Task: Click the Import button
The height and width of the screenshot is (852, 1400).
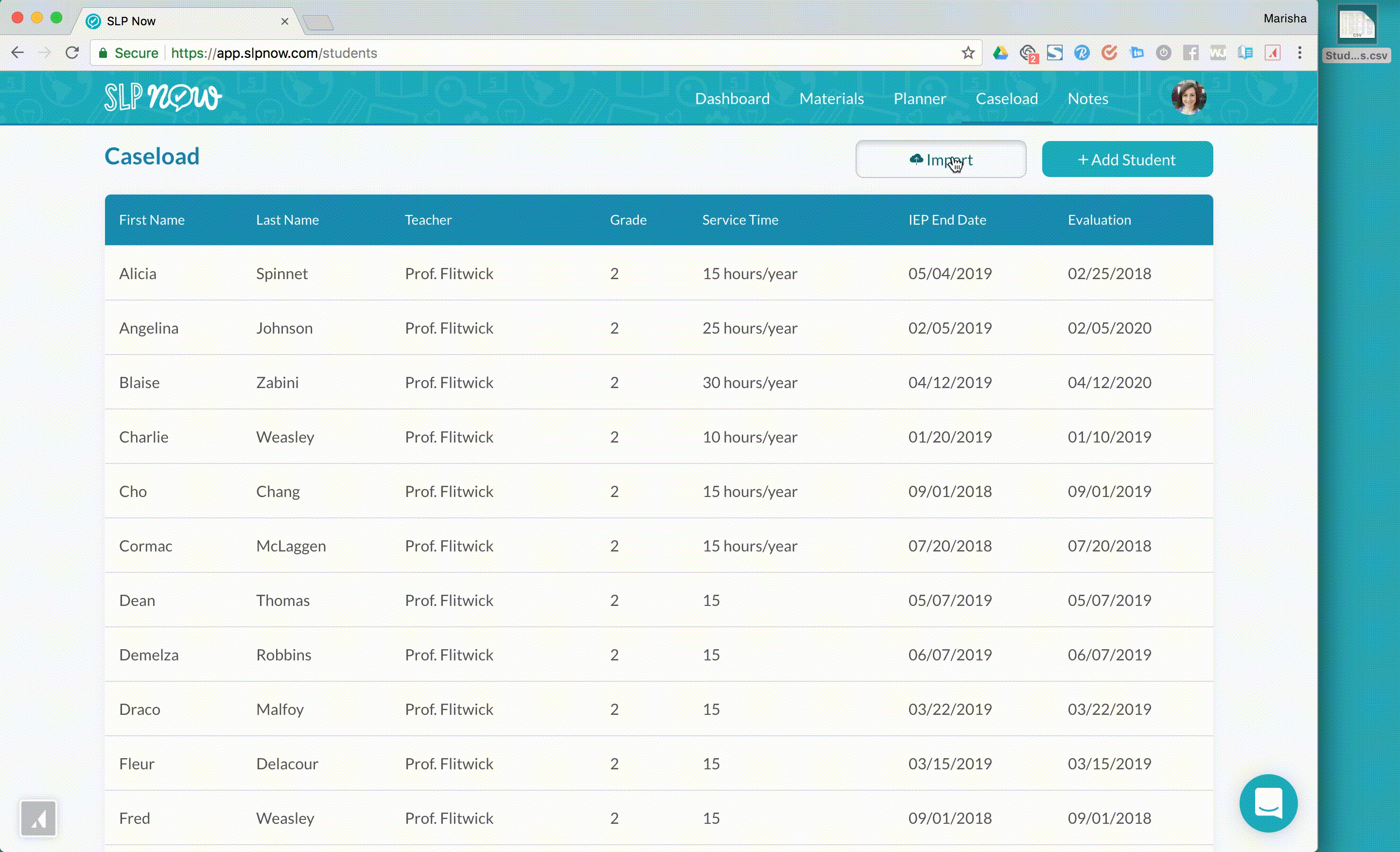Action: tap(940, 160)
